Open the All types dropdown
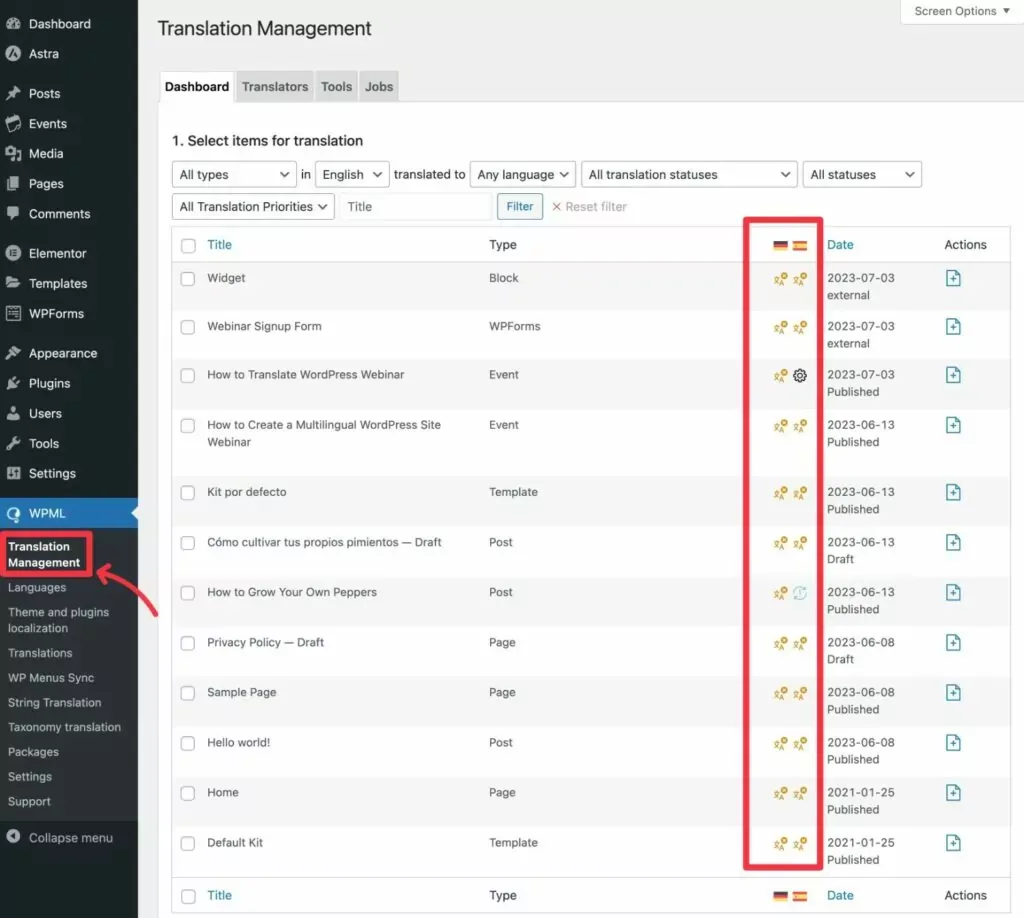This screenshot has width=1024, height=918. (x=234, y=175)
